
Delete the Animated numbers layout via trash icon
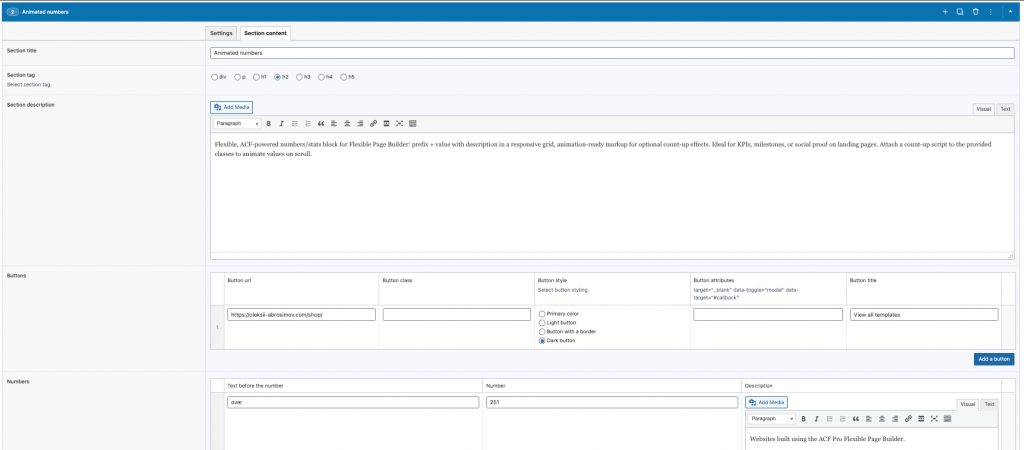point(976,12)
